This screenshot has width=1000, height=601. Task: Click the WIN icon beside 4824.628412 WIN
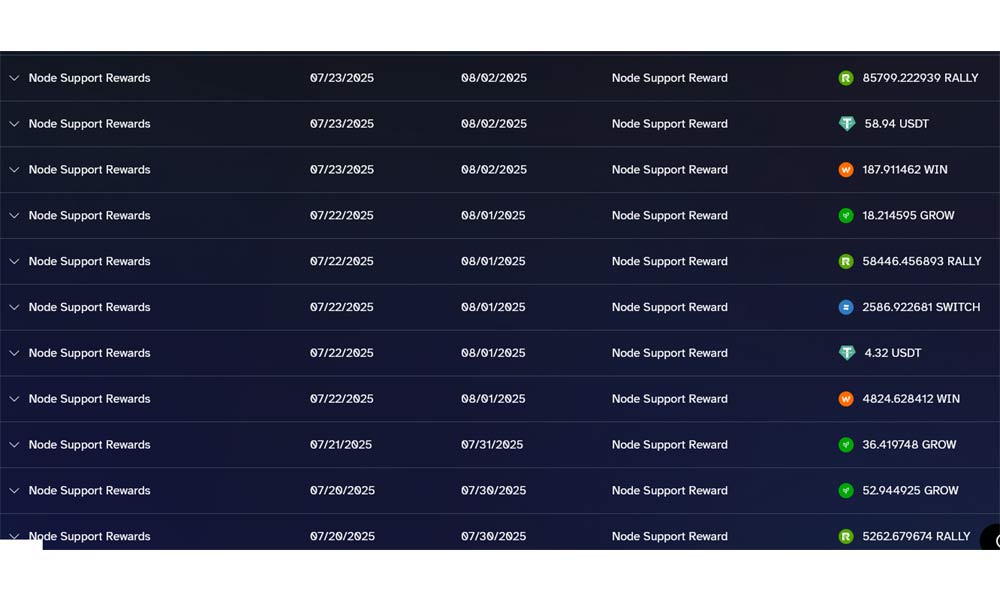[846, 399]
